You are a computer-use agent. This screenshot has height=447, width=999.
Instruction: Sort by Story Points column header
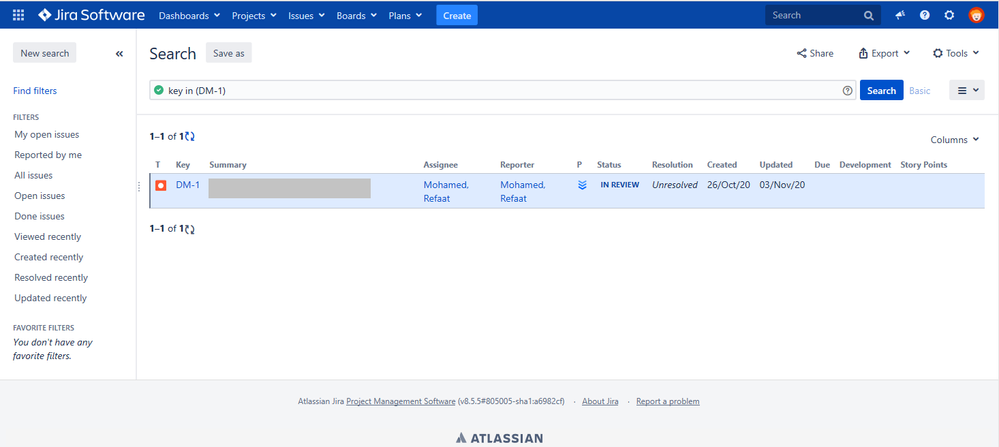click(923, 165)
